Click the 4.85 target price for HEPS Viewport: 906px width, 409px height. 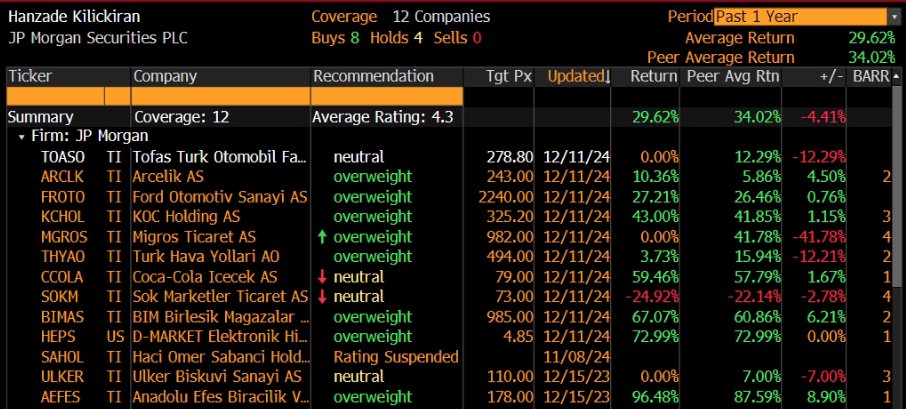coord(517,336)
